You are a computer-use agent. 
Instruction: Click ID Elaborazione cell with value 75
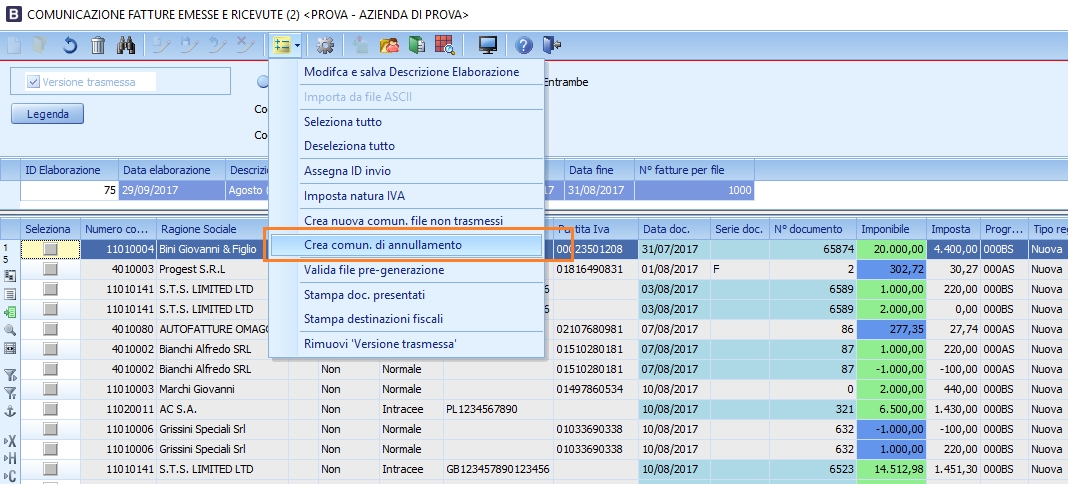tap(69, 191)
